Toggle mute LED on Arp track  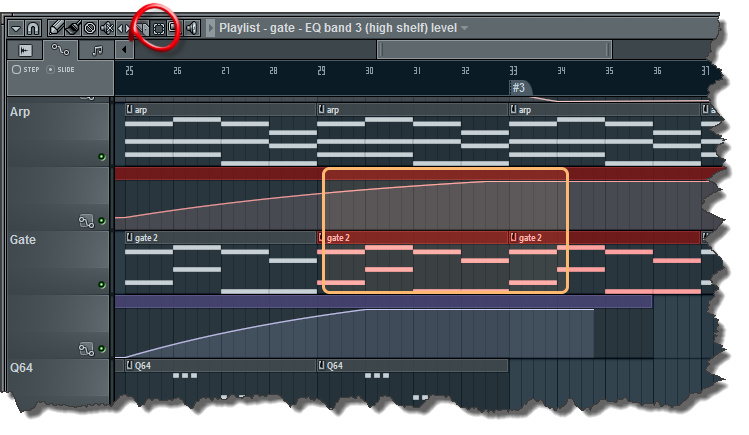point(101,157)
